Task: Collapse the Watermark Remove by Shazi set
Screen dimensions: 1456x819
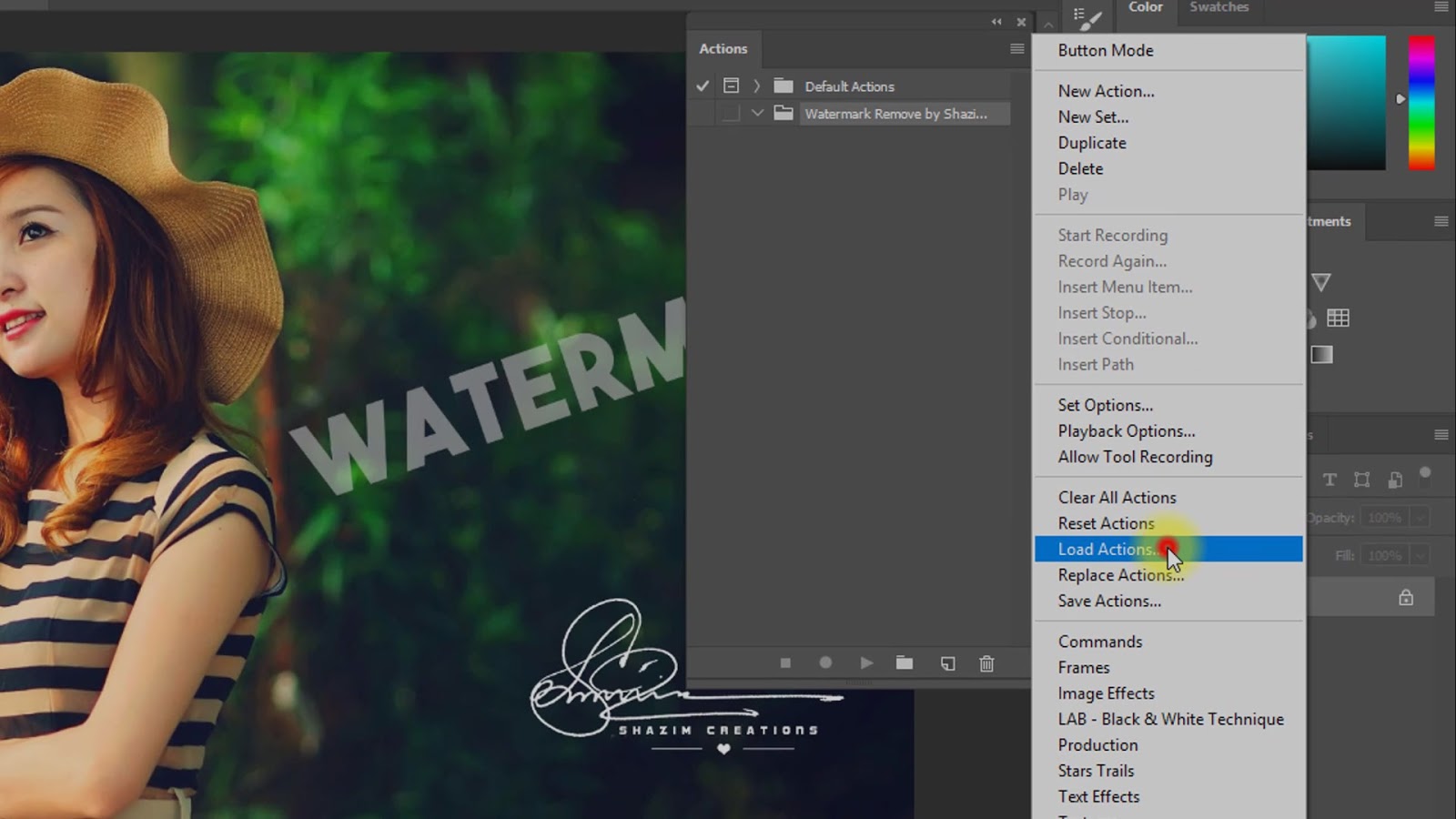Action: pyautogui.click(x=757, y=113)
